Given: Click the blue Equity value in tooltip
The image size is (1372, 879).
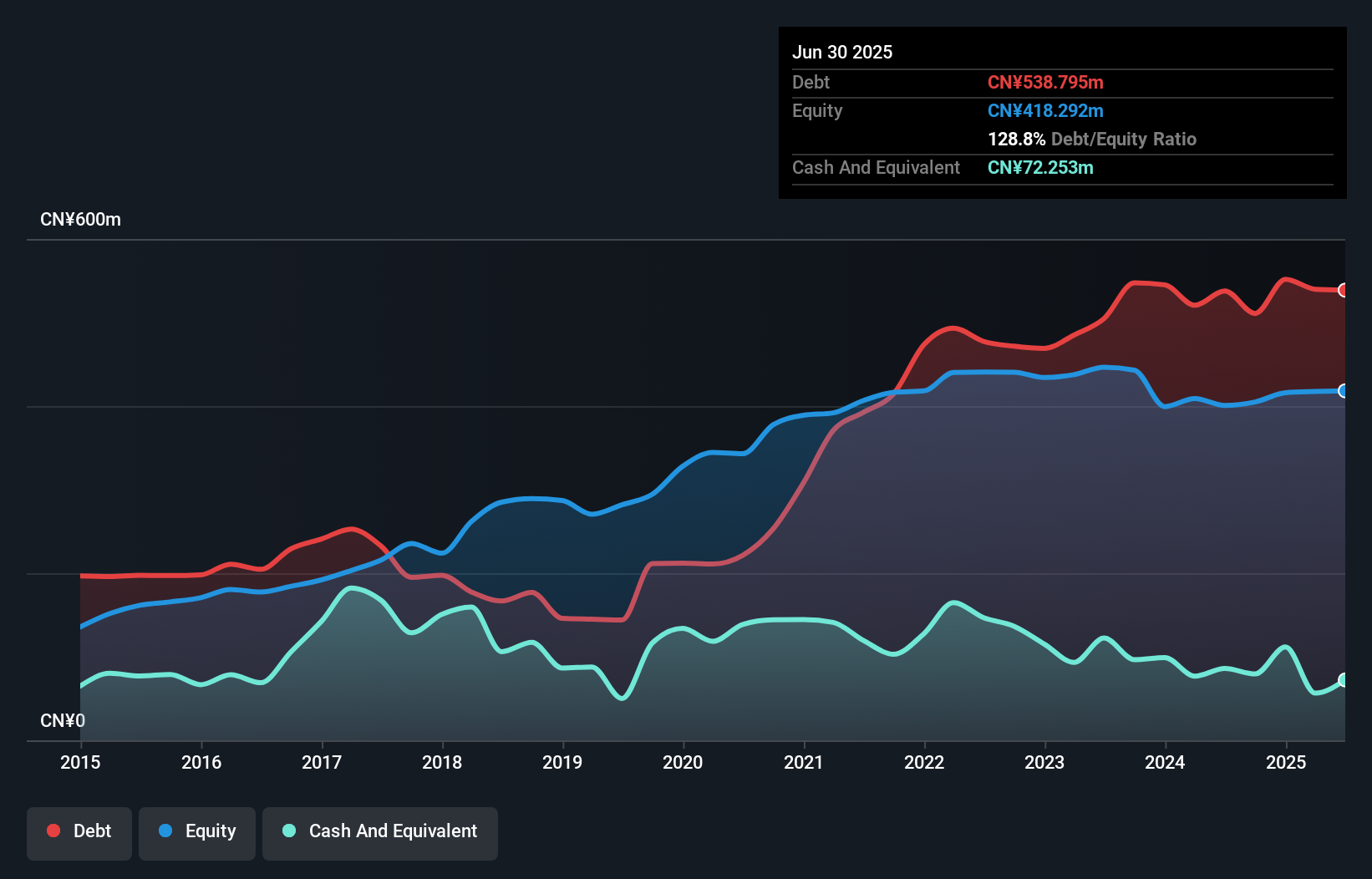Looking at the screenshot, I should [x=1045, y=110].
